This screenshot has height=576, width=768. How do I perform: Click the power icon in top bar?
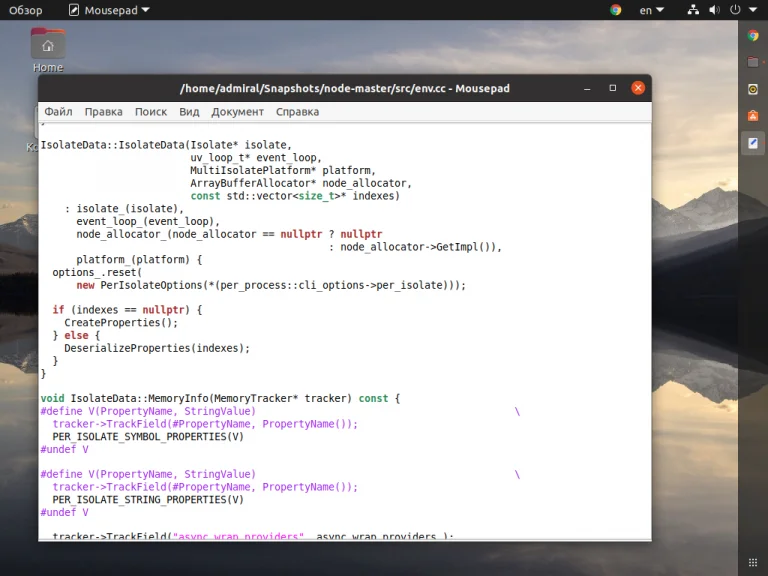point(735,10)
